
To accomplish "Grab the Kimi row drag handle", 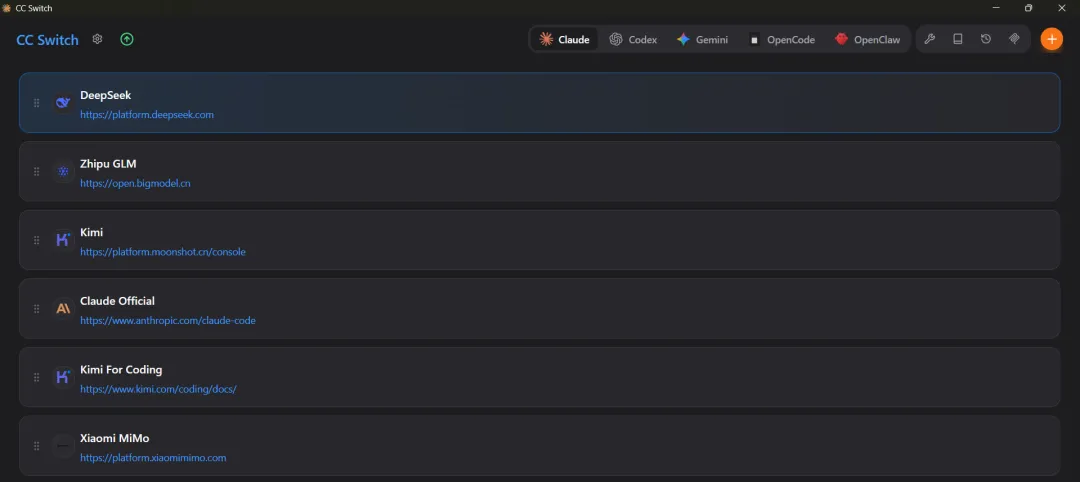I will pyautogui.click(x=37, y=240).
